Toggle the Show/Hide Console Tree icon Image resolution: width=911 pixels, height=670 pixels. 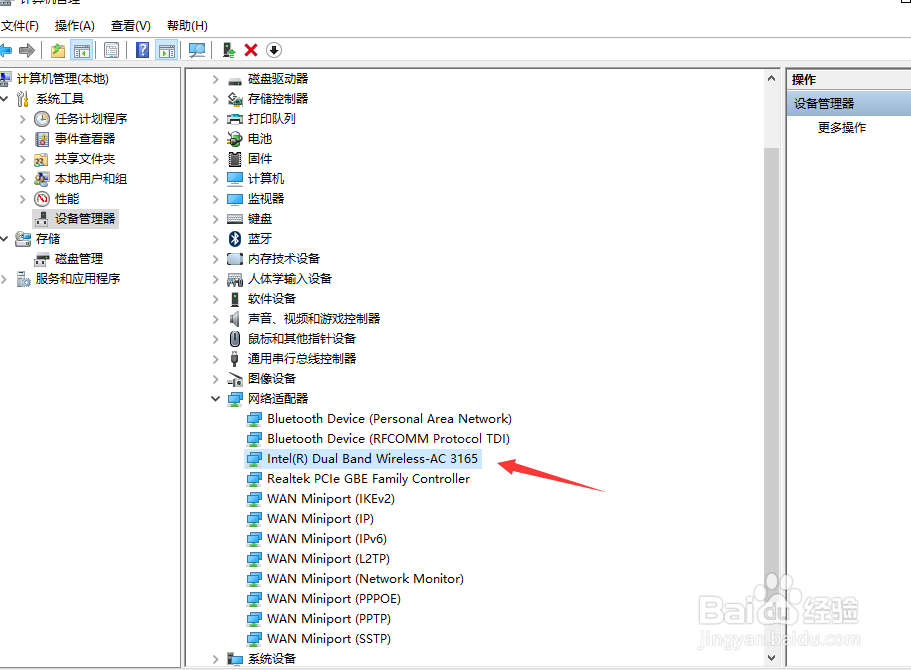click(82, 51)
